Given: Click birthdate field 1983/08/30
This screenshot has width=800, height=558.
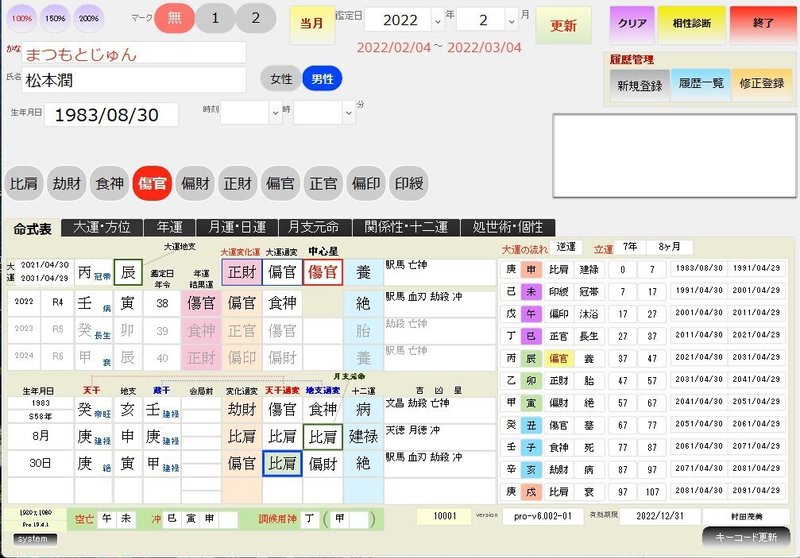Looking at the screenshot, I should coord(111,114).
